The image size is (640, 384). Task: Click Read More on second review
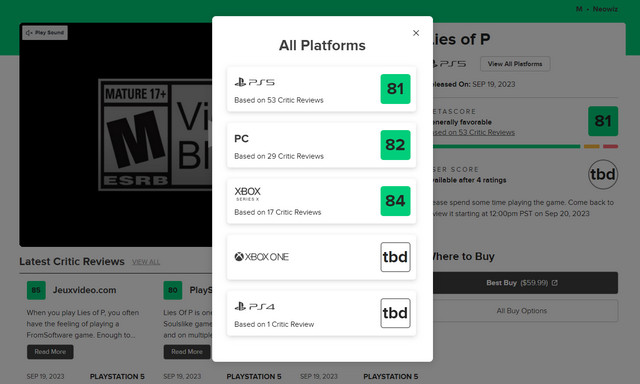tap(187, 352)
